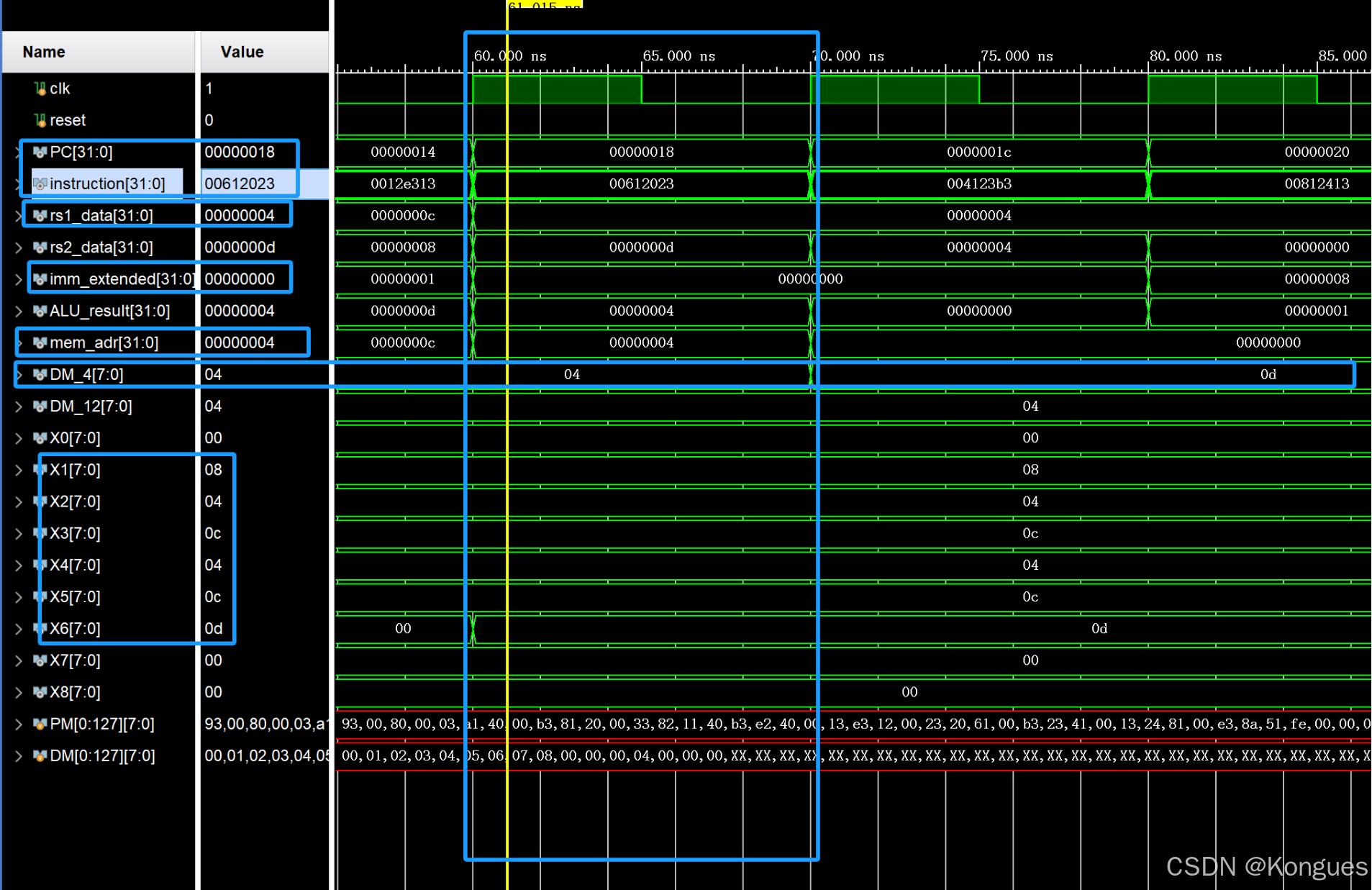
Task: Expand the X3[7:0] register
Action: click(x=19, y=533)
